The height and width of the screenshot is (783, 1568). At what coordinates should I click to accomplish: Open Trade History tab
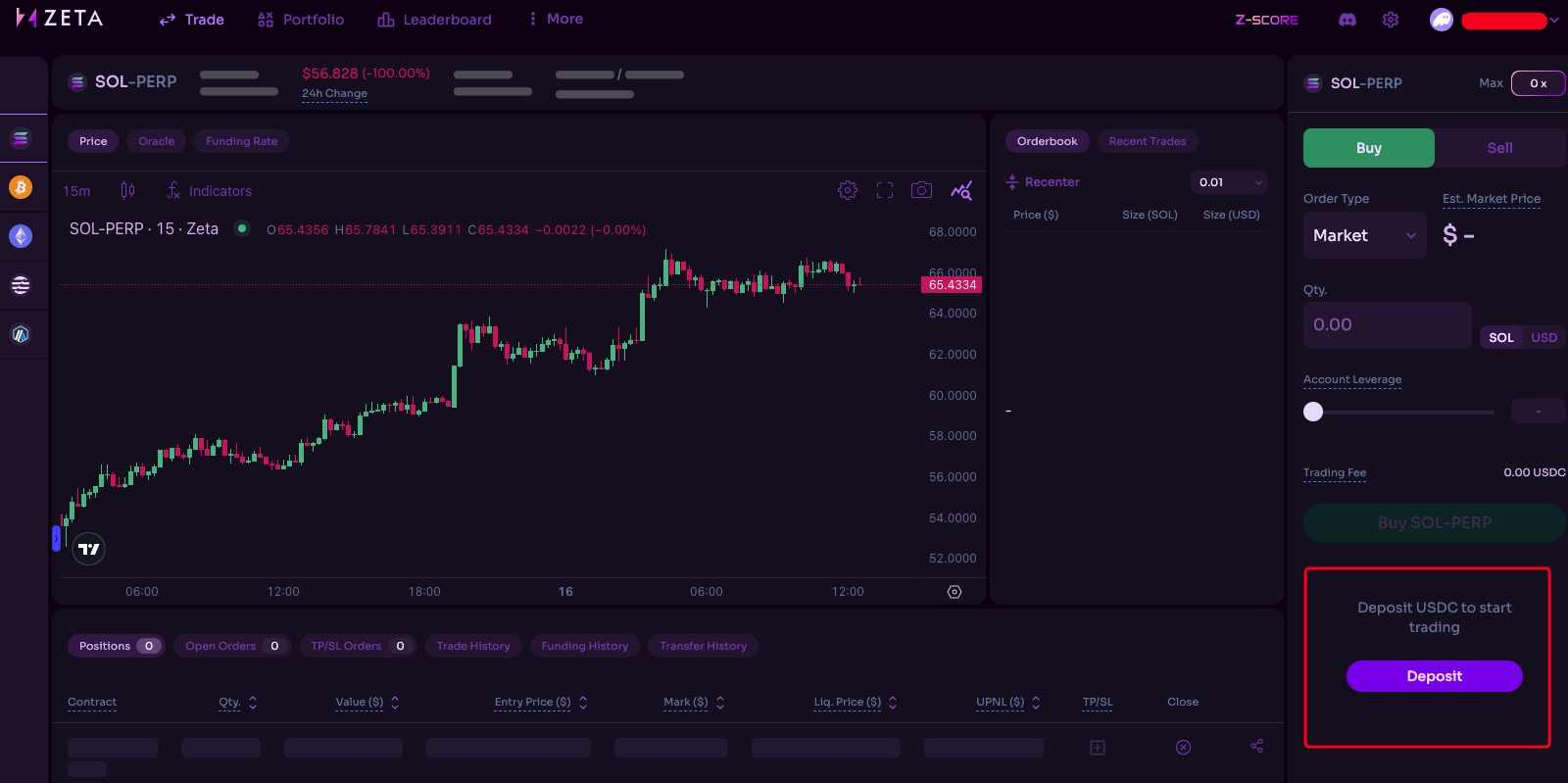pyautogui.click(x=473, y=646)
